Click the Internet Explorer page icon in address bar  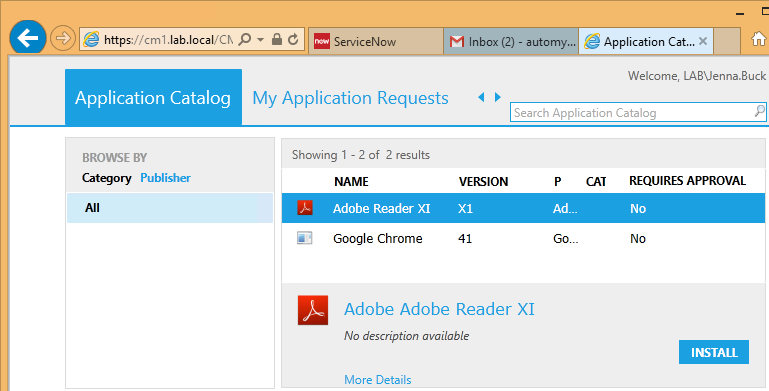[x=91, y=39]
